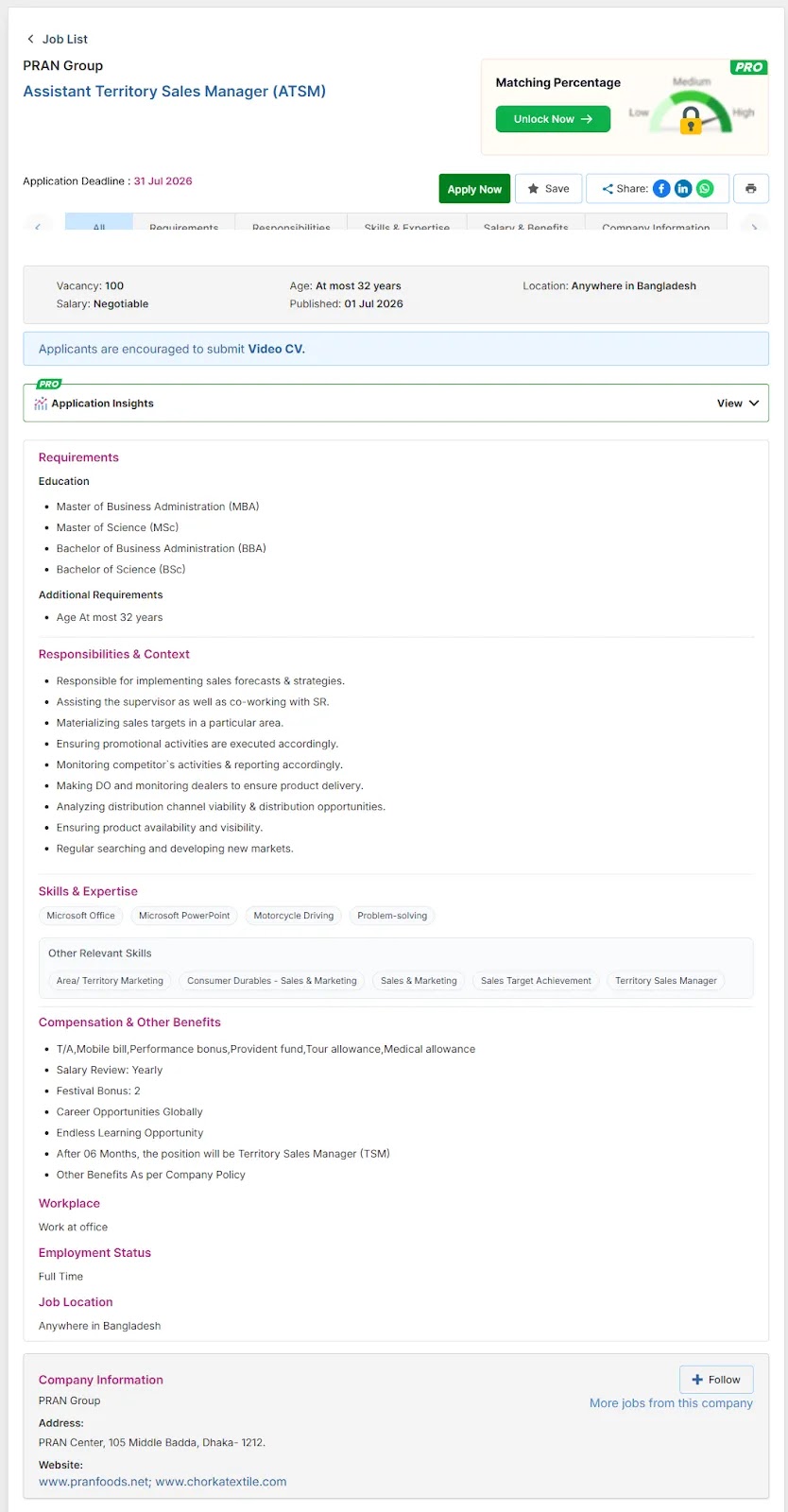Viewport: 788px width, 1512px height.
Task: Share job on Facebook icon
Action: pyautogui.click(x=661, y=189)
